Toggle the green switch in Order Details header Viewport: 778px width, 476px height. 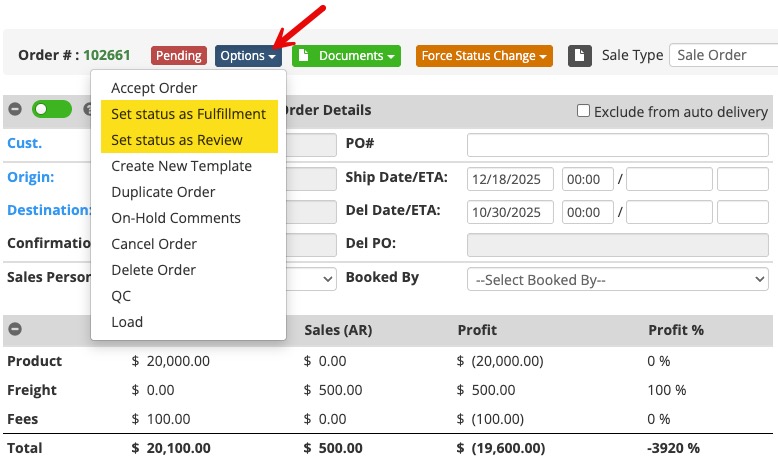(51, 110)
